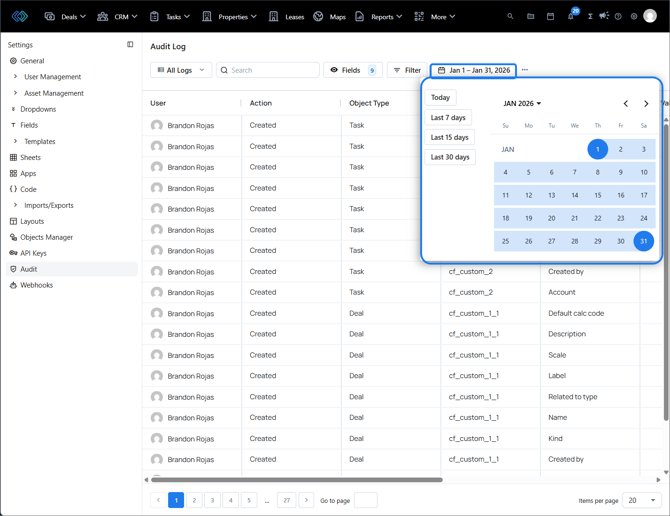Go to page 2 of audit log
This screenshot has height=516, width=670.
[194, 500]
